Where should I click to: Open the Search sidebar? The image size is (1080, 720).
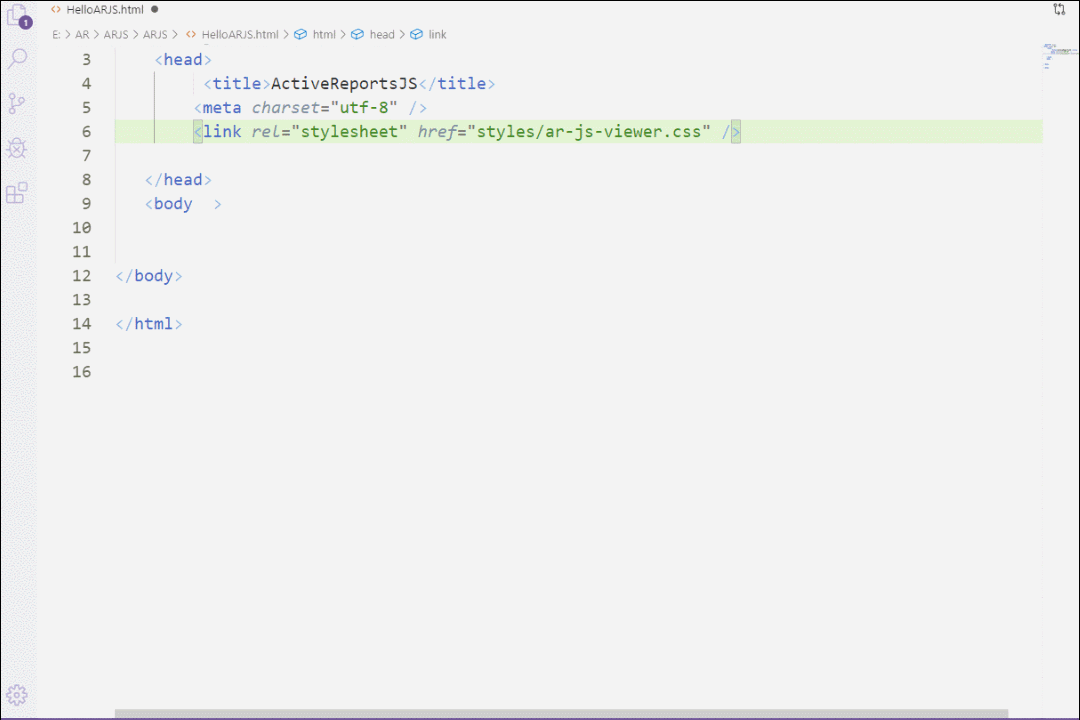17,58
